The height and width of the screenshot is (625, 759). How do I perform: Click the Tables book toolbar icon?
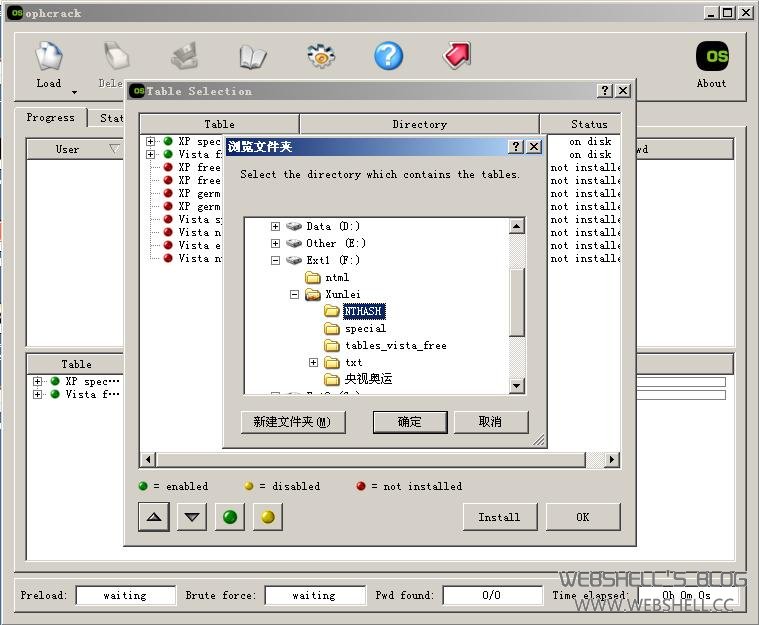coord(253,57)
